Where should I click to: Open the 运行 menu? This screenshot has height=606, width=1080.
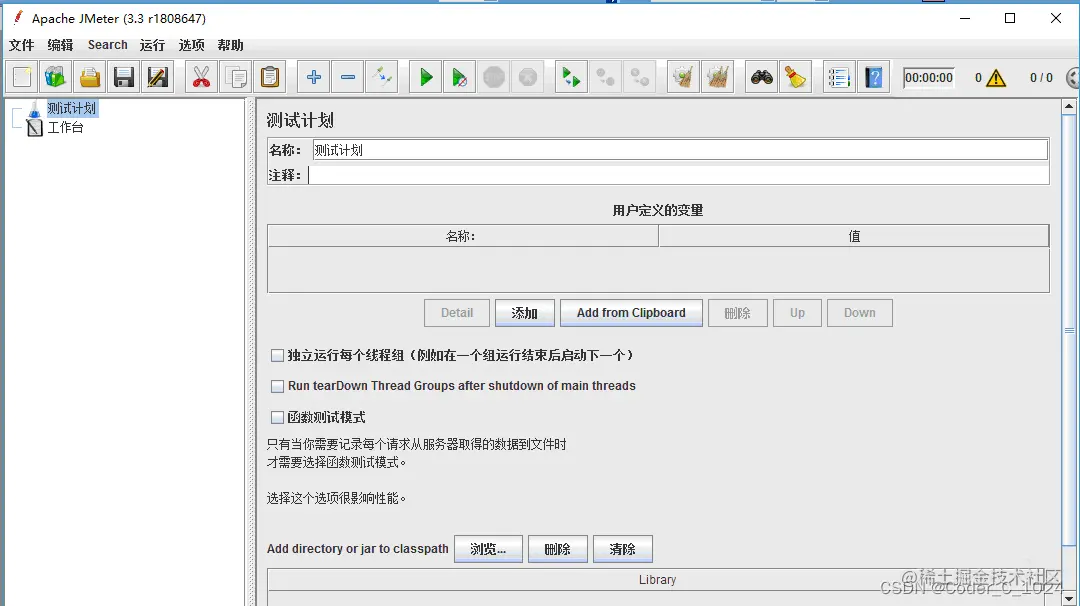152,45
